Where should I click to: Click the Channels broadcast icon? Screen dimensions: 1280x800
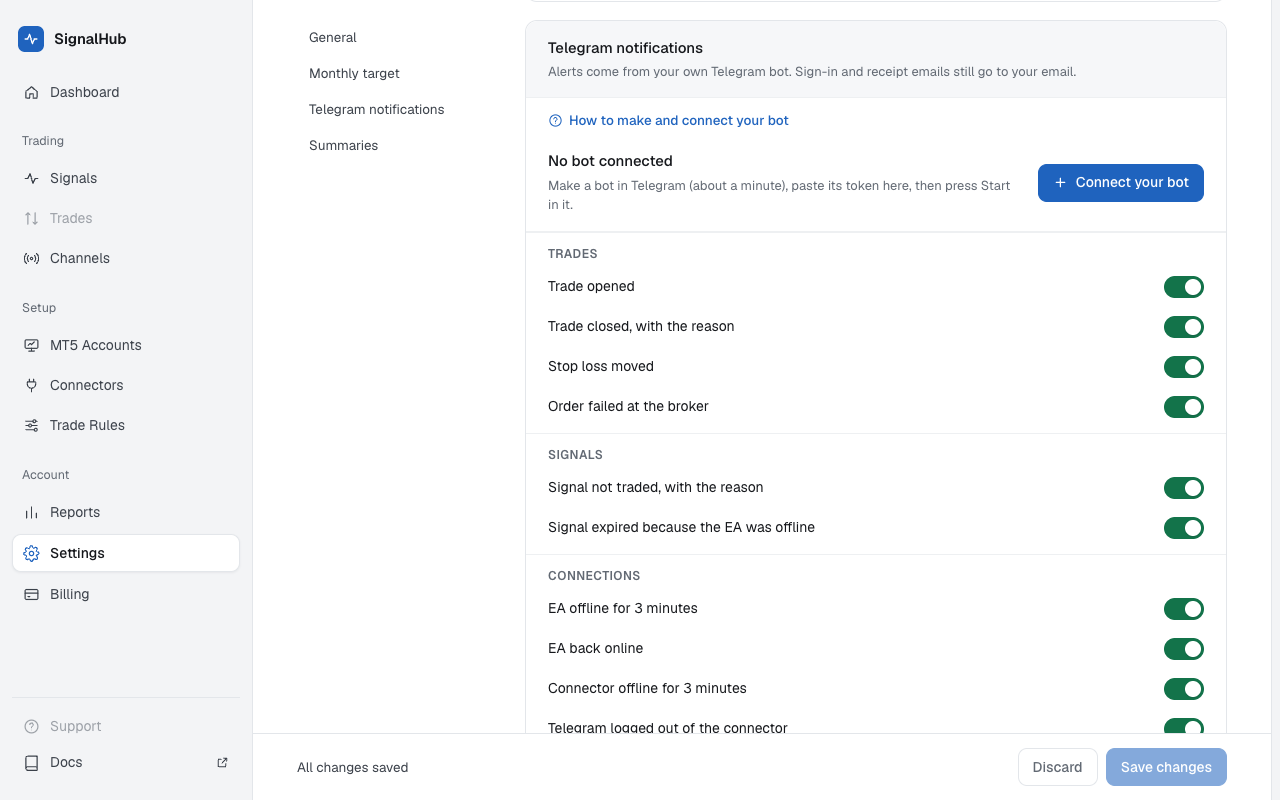click(31, 258)
